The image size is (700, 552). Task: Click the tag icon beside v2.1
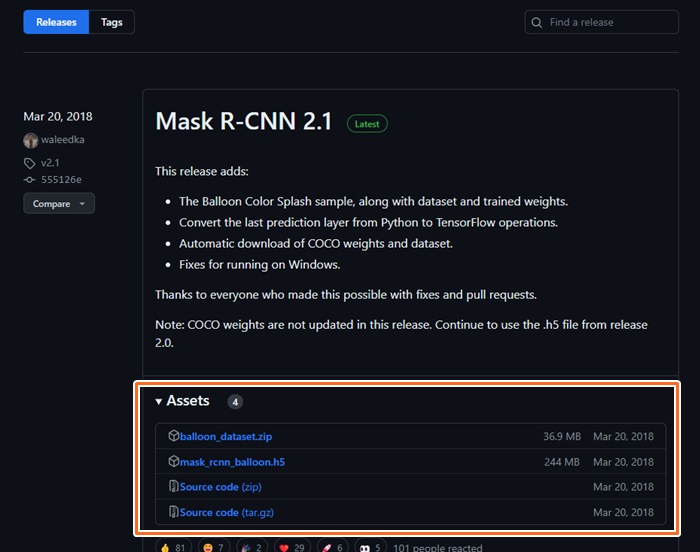[x=29, y=163]
